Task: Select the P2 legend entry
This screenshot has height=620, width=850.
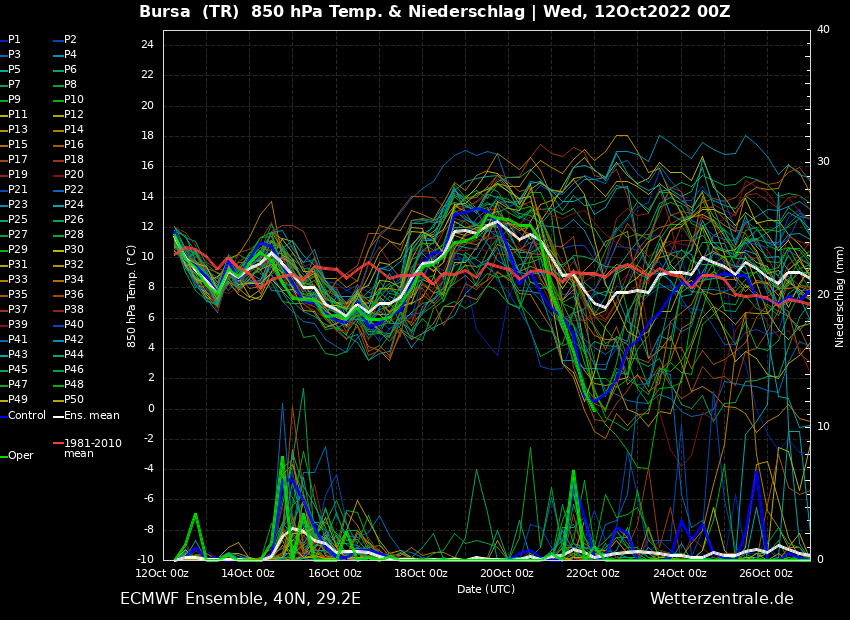Action: [65, 40]
